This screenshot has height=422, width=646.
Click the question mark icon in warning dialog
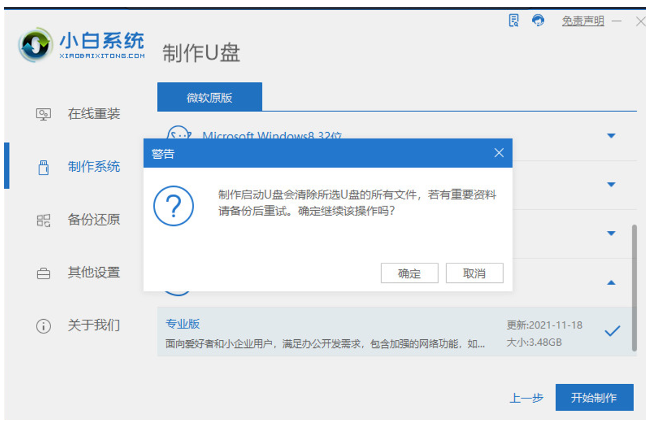coord(173,205)
